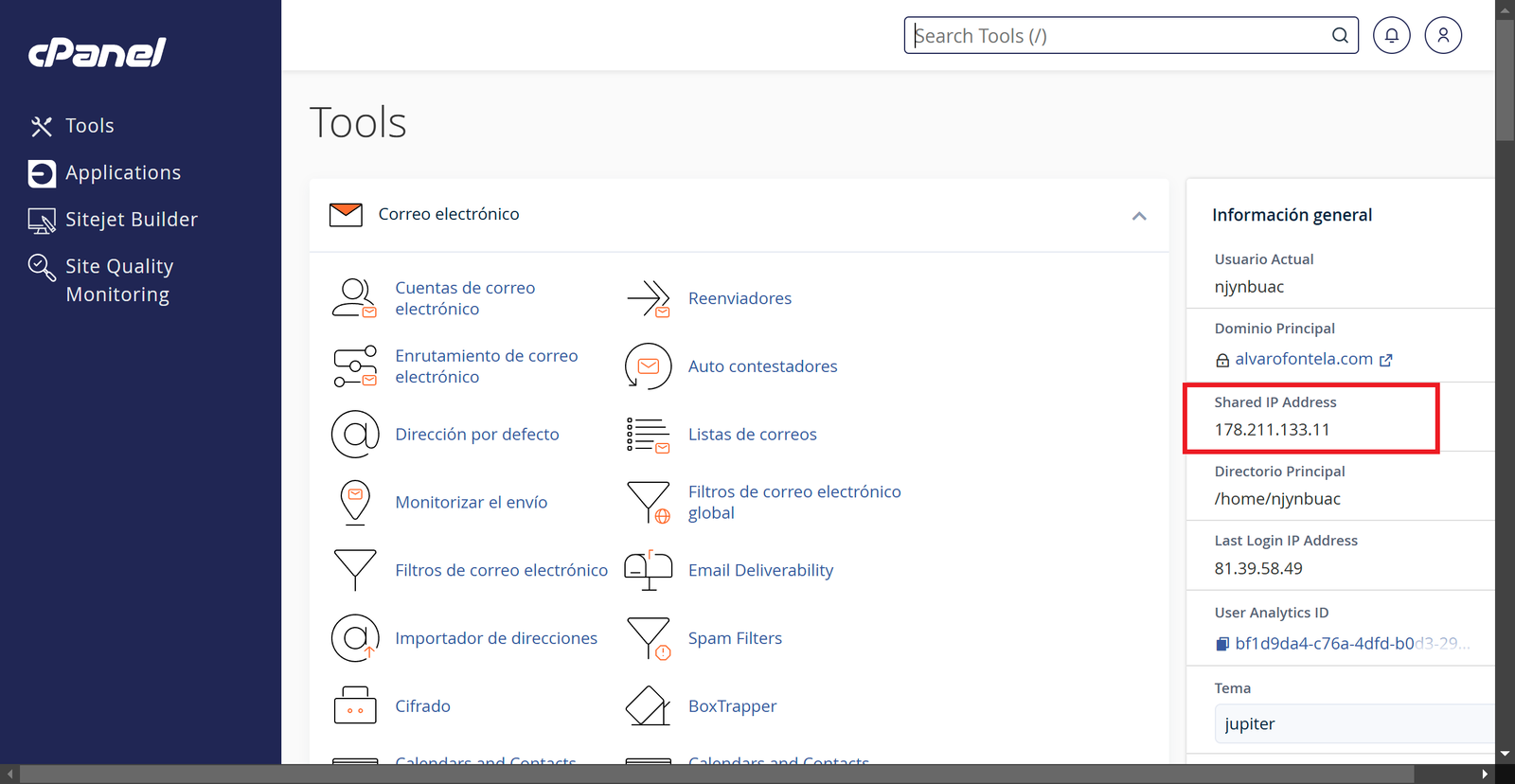
Task: Click the /home/njynbuac directory path
Action: [x=1277, y=499]
